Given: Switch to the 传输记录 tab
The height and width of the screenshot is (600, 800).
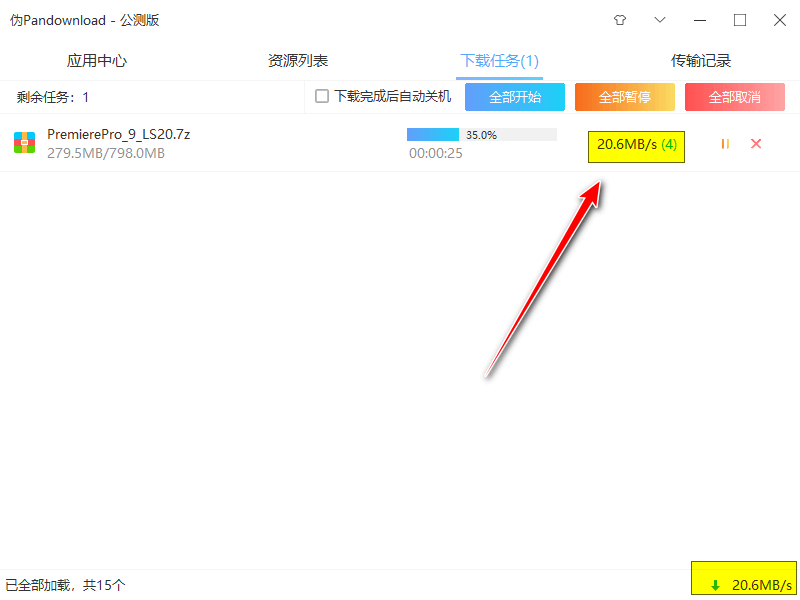Looking at the screenshot, I should tap(701, 60).
